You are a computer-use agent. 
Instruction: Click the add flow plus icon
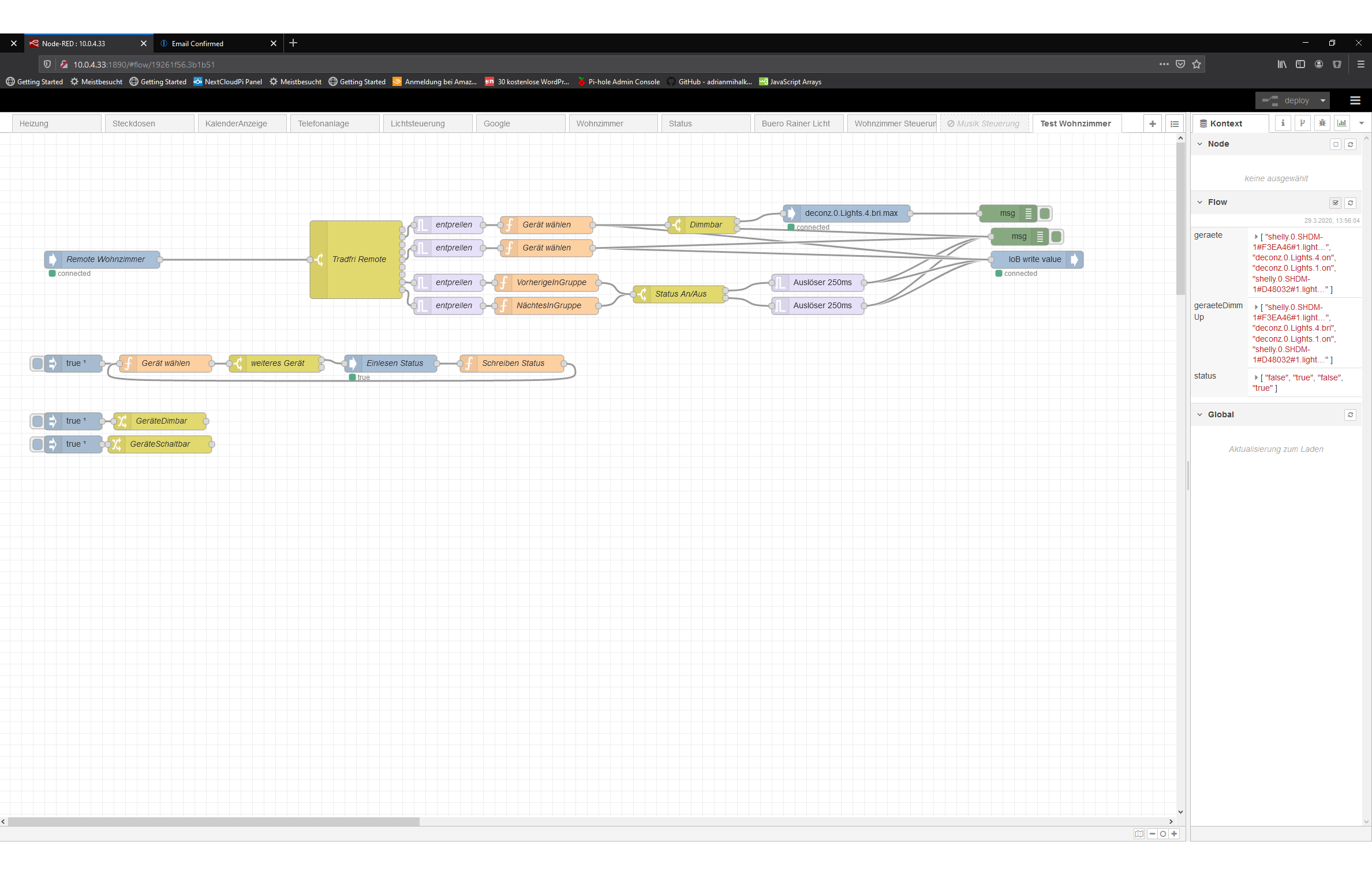1152,124
